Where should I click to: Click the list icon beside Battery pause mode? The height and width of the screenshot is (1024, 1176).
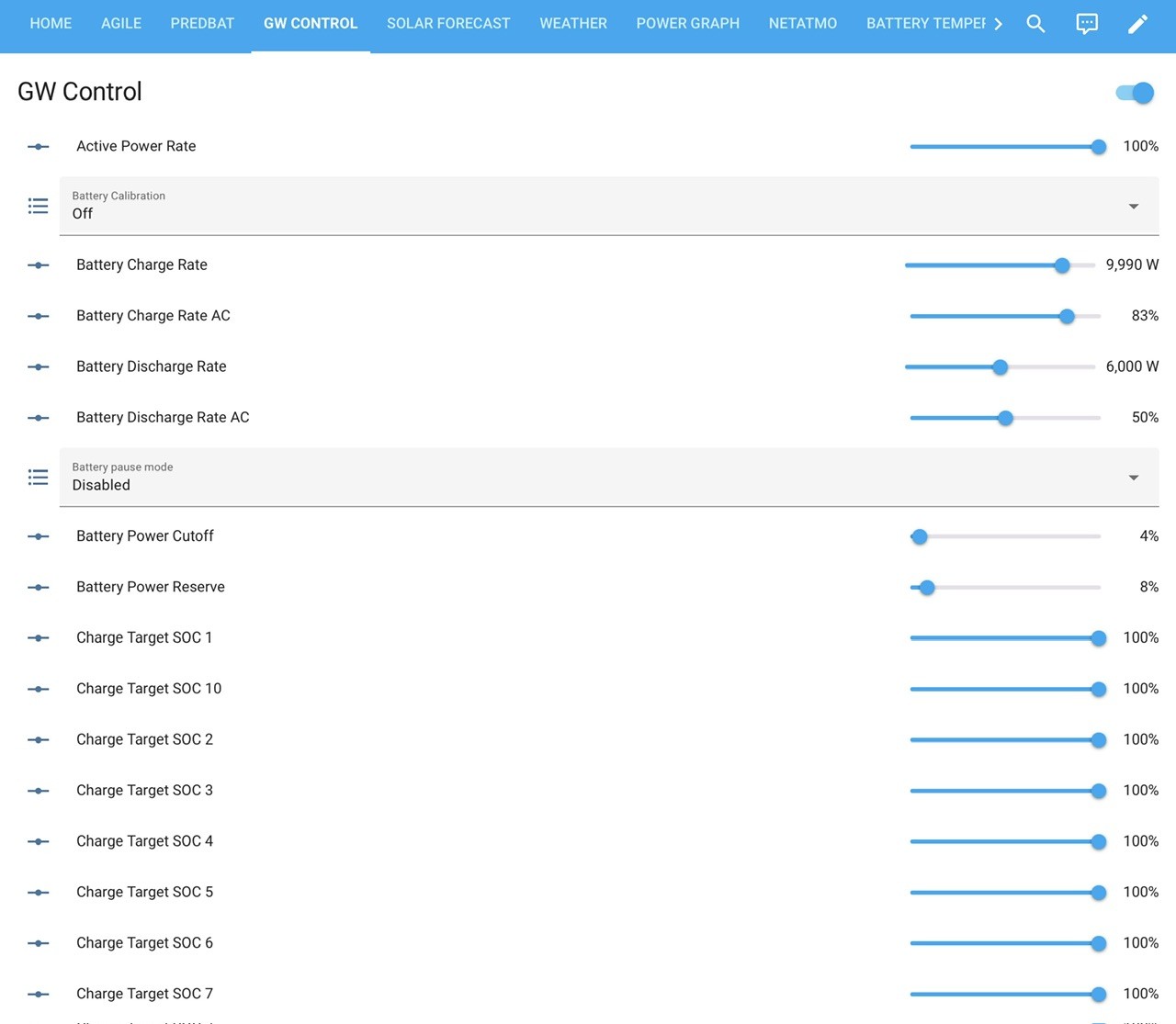tap(38, 478)
